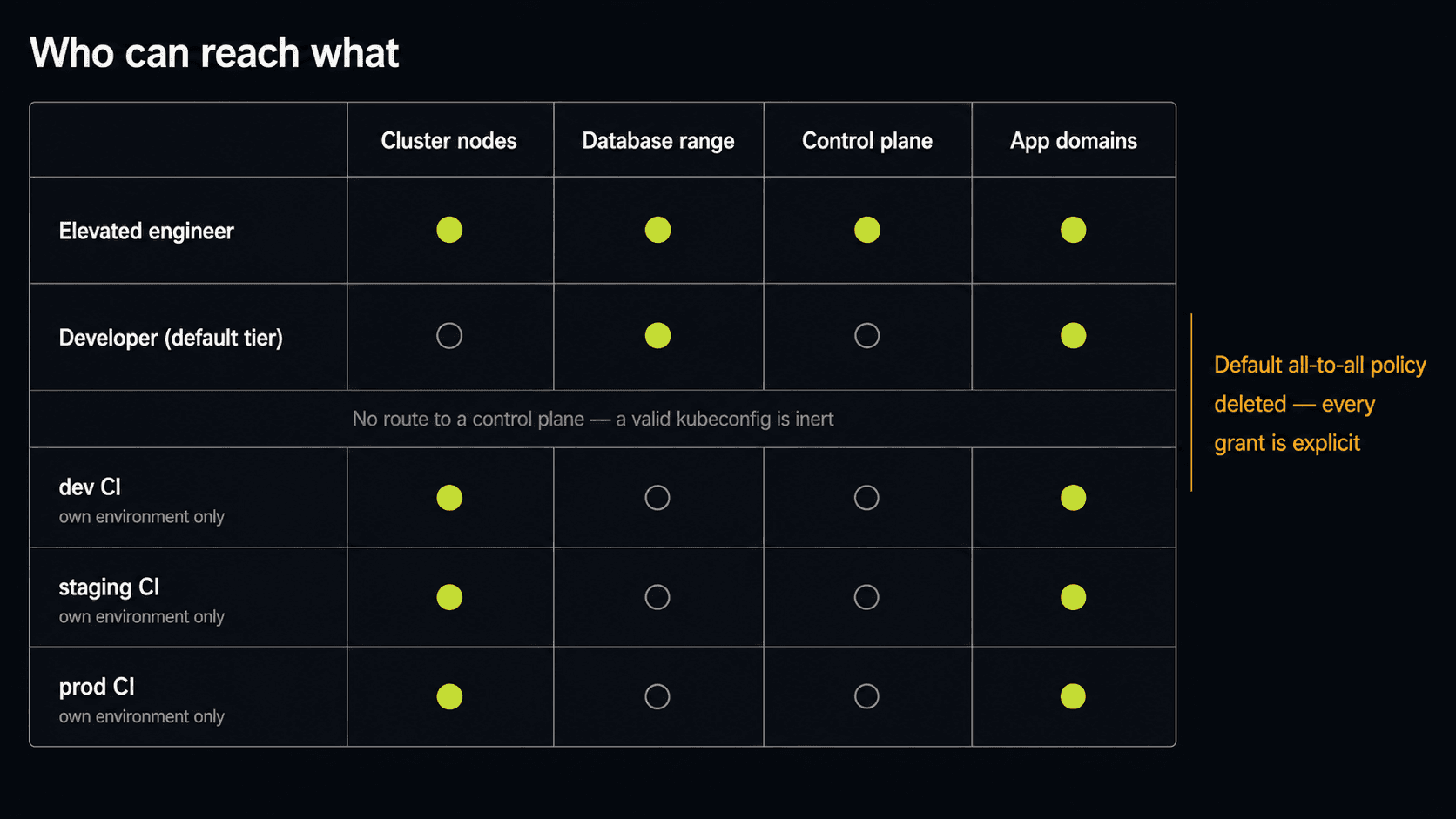Screen dimensions: 1456x819
Task: Click filled dot for Elevated engineer App domains
Action: click(x=1074, y=230)
